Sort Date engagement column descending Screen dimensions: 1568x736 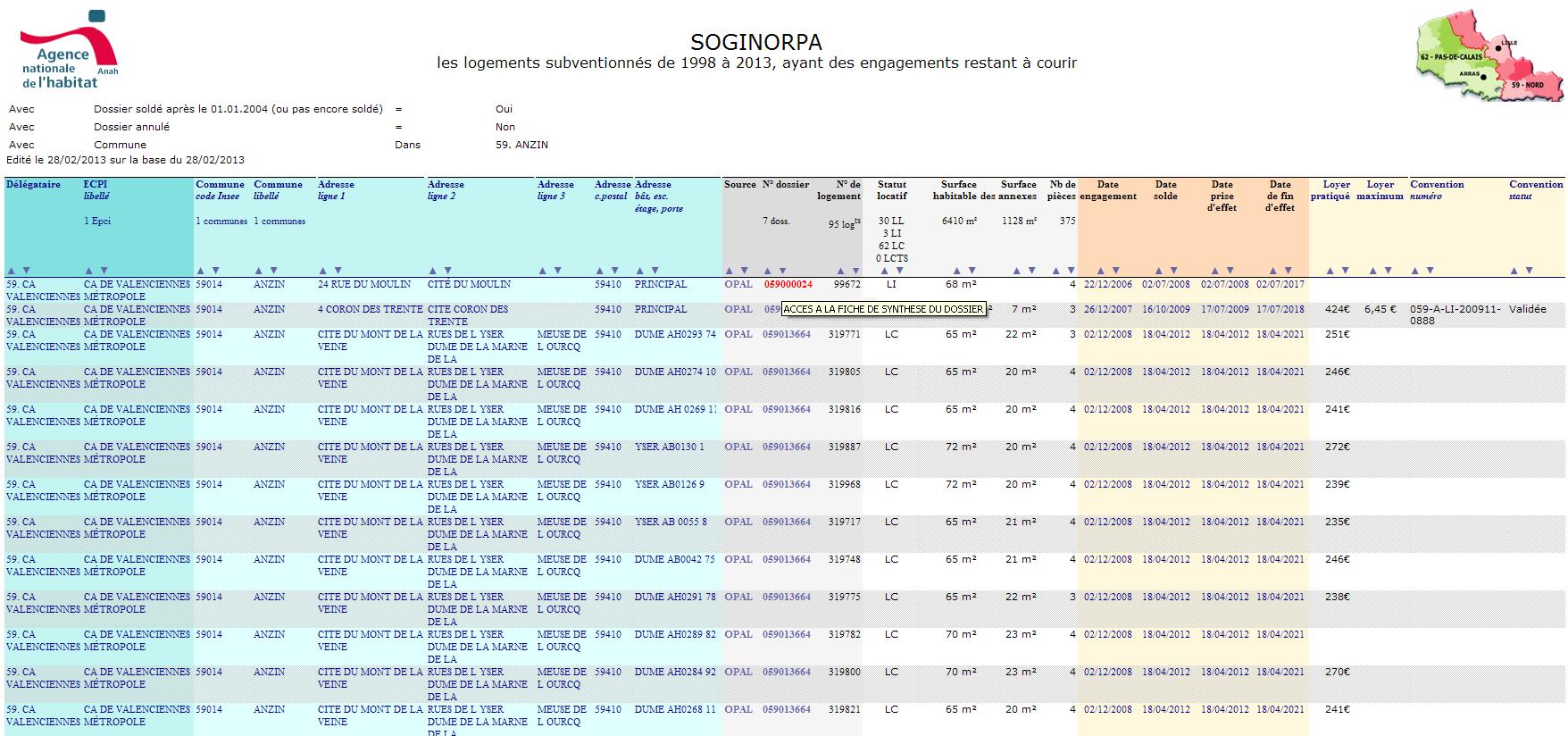tap(1116, 271)
